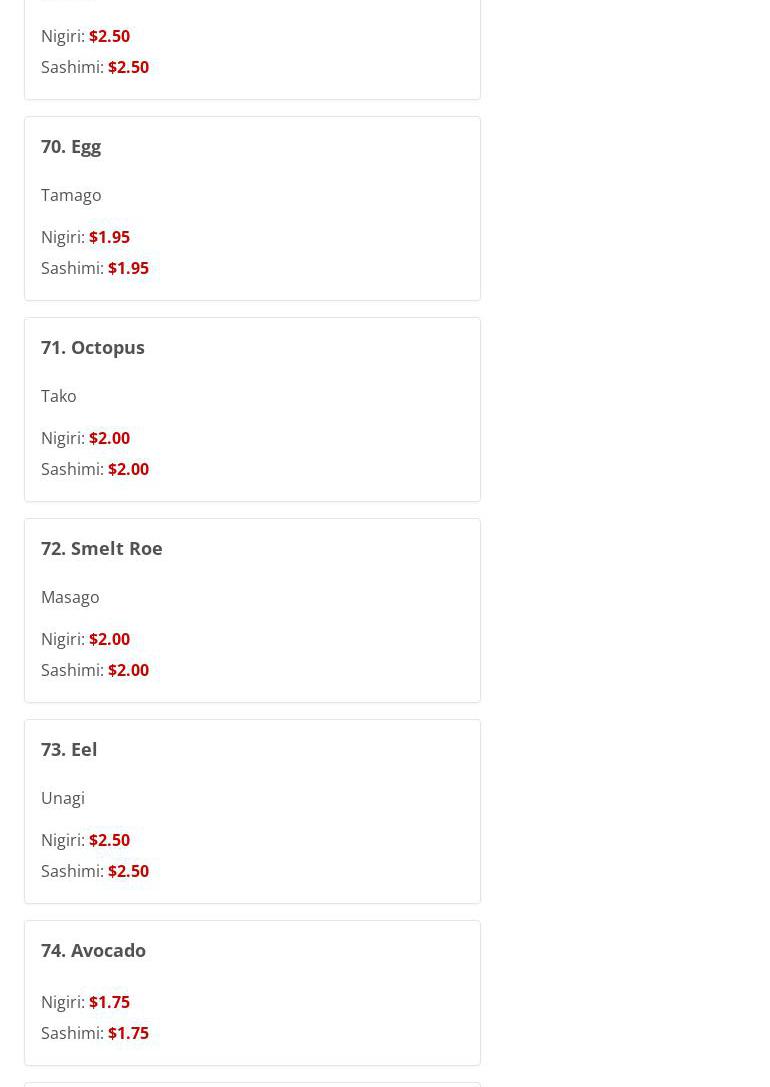Click the Unagi description under Eel
The height and width of the screenshot is (1087, 770).
(x=62, y=799)
